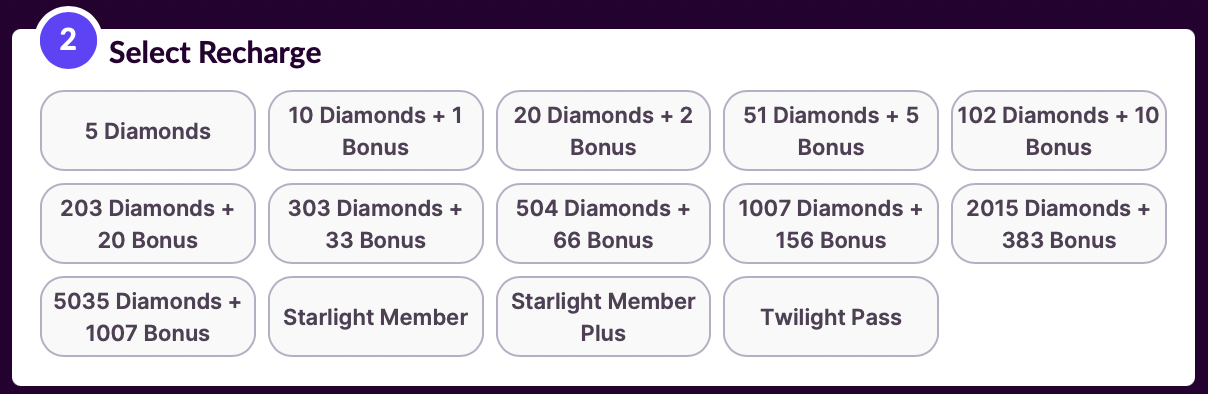Tap the smallest diamond pack without bonus
The height and width of the screenshot is (394, 1208).
click(x=148, y=131)
